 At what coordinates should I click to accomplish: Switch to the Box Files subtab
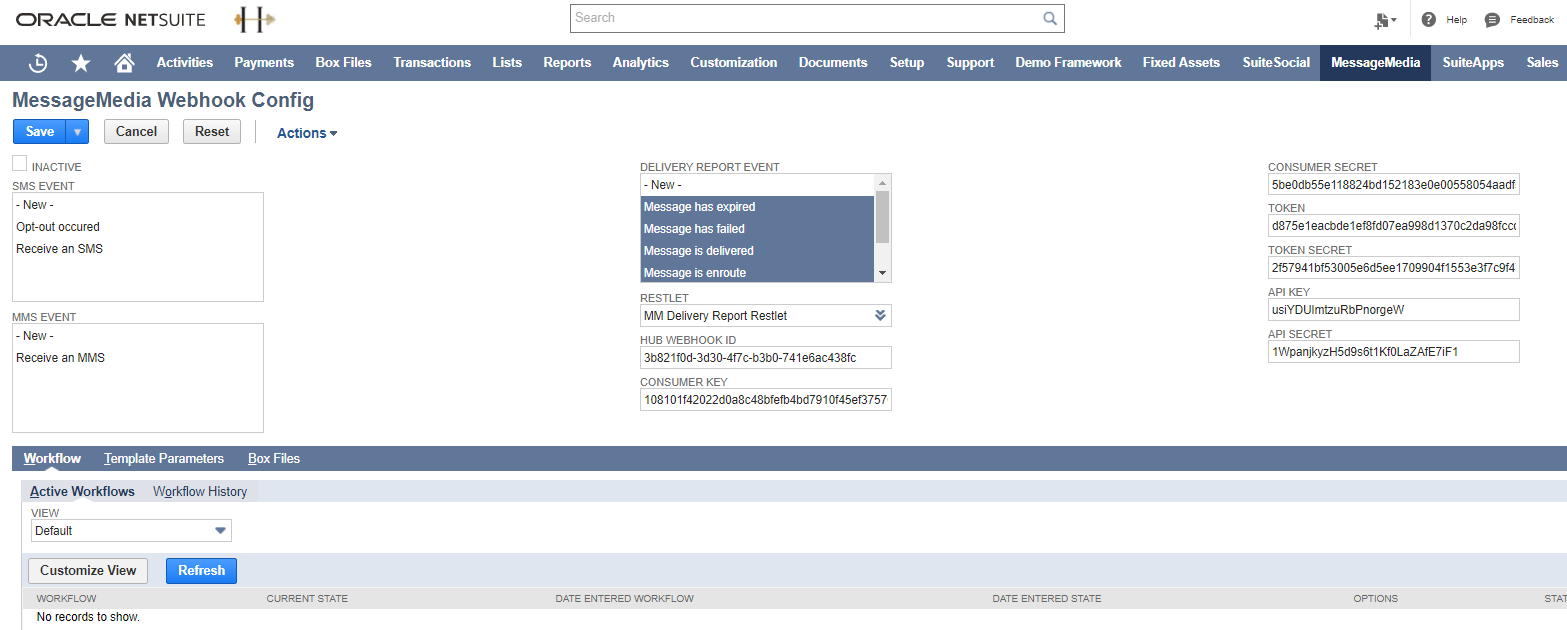point(274,459)
